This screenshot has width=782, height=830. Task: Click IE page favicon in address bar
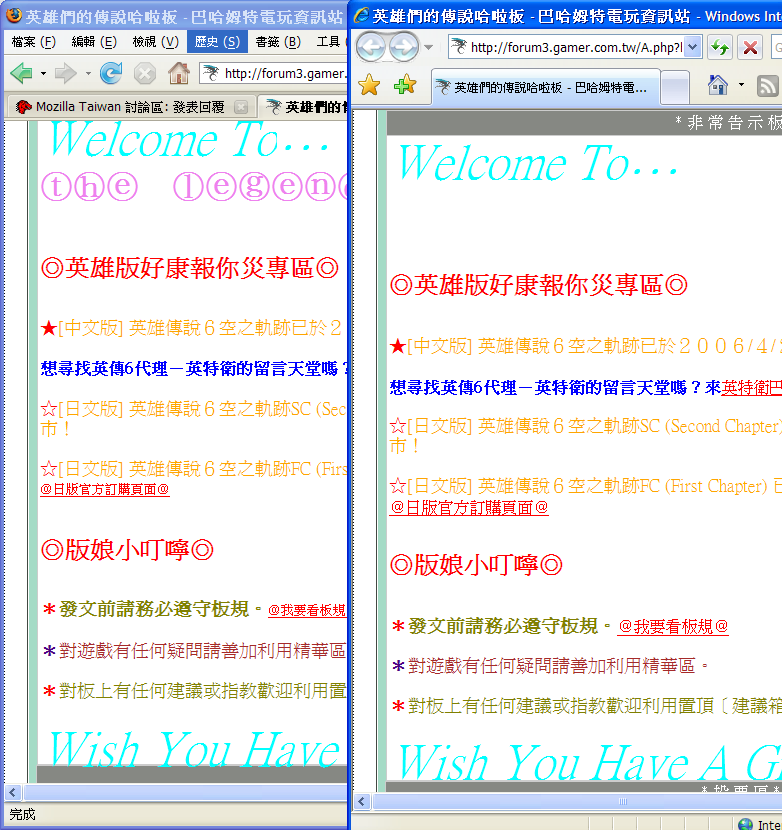click(459, 47)
